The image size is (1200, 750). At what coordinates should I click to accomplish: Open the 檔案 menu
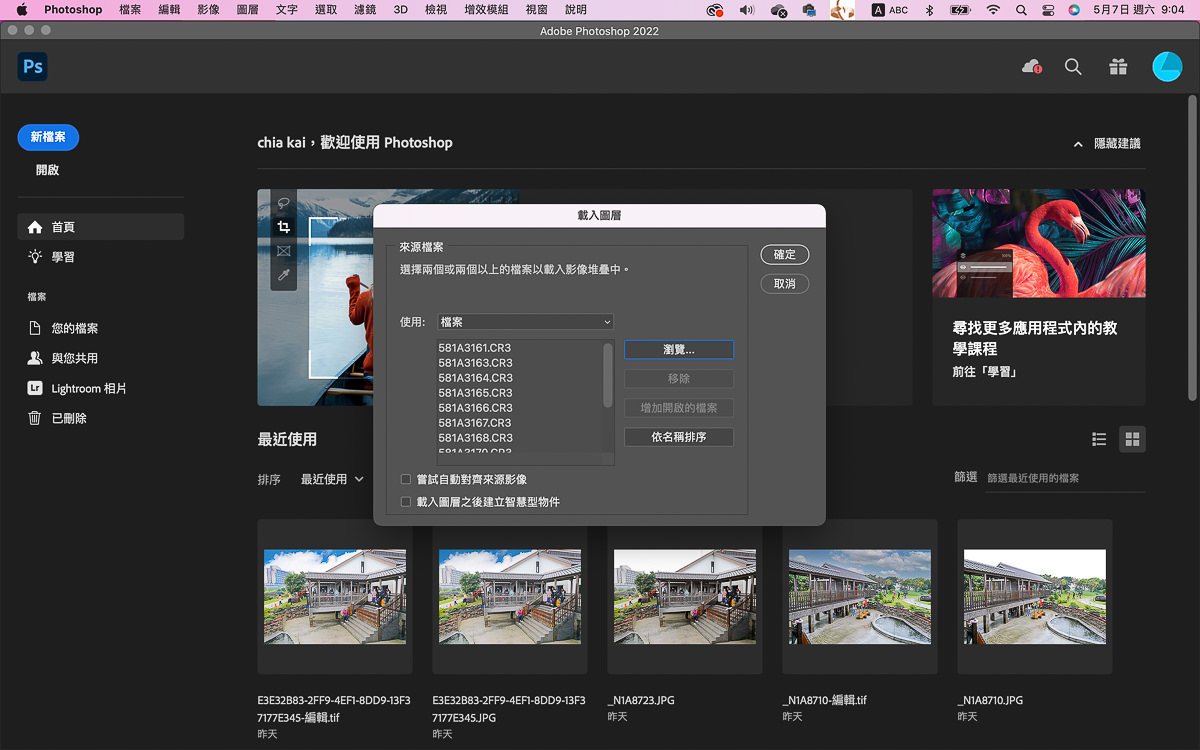[130, 10]
